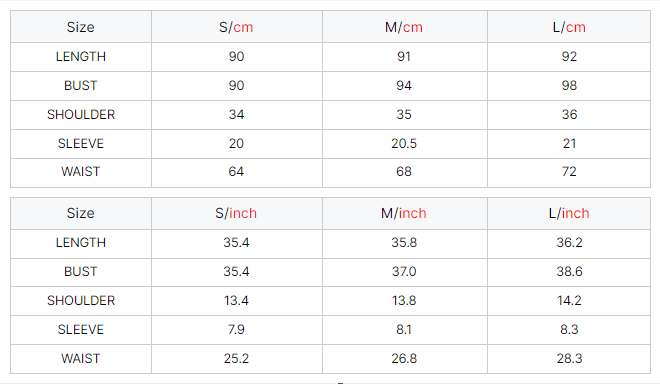Viewport: 660px width, 384px height.
Task: Select the 14.2 shoulder inch value
Action: (x=569, y=301)
